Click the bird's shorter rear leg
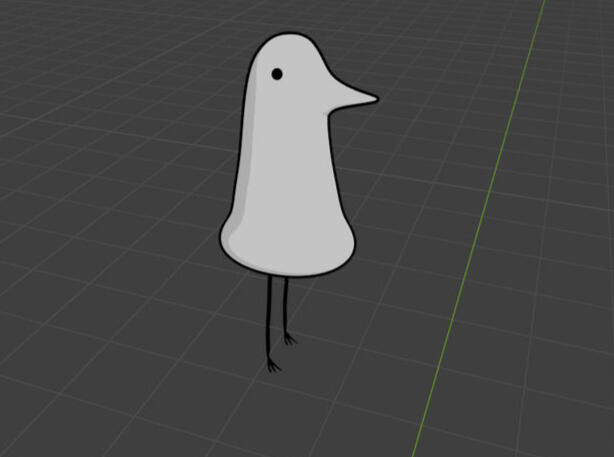This screenshot has height=457, width=614. tap(286, 306)
